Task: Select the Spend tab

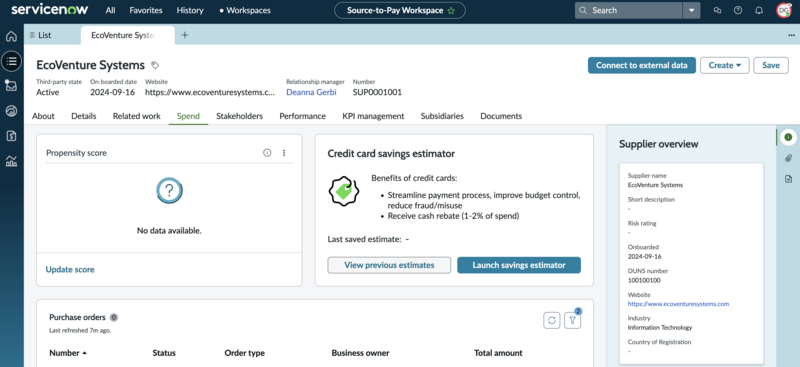Action: click(x=188, y=116)
